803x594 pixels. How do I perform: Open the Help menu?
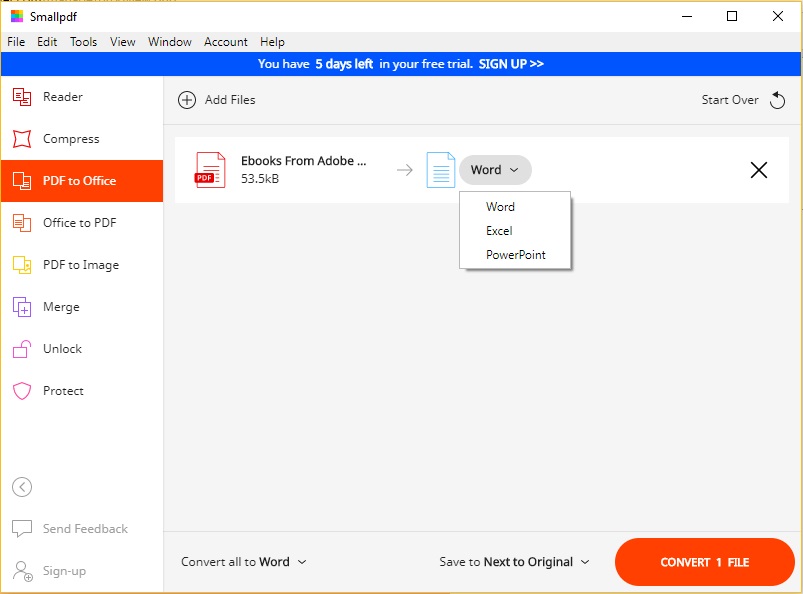pos(272,42)
